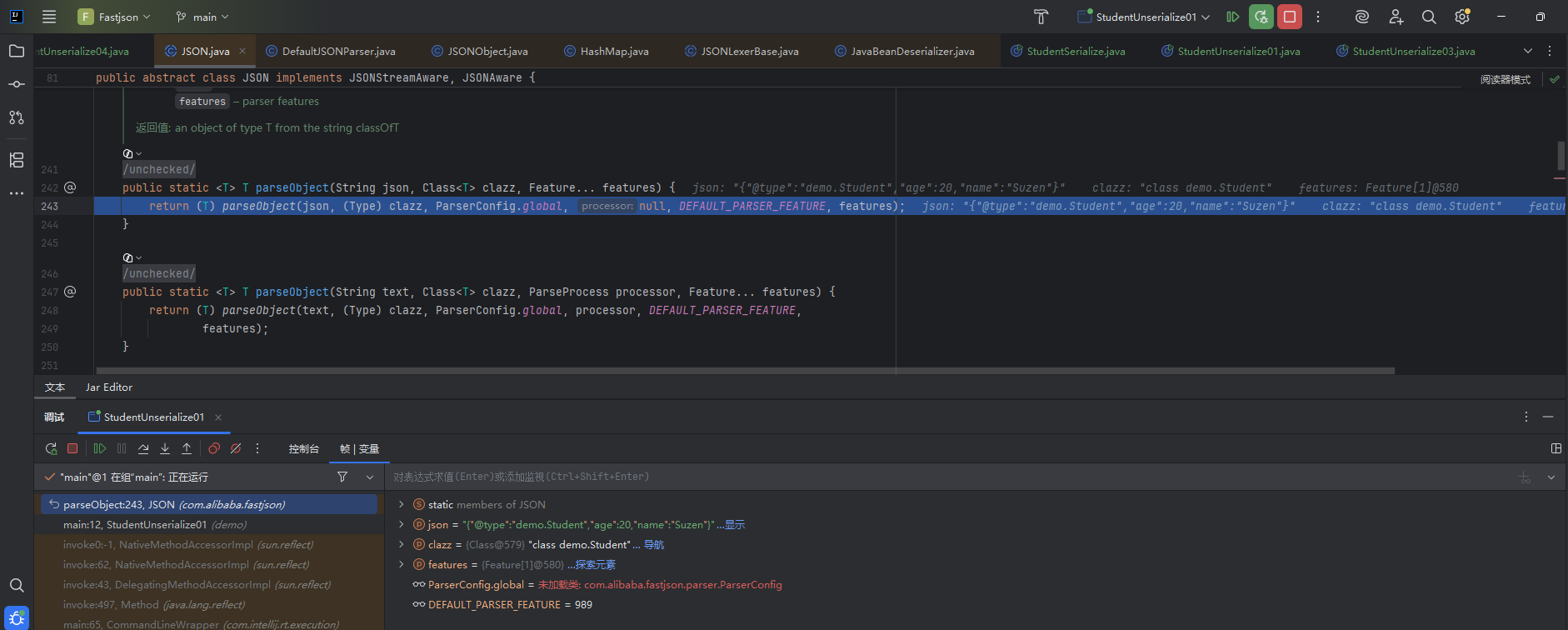Click the editor horizontal scrollbar
1568x630 pixels.
[x=746, y=371]
